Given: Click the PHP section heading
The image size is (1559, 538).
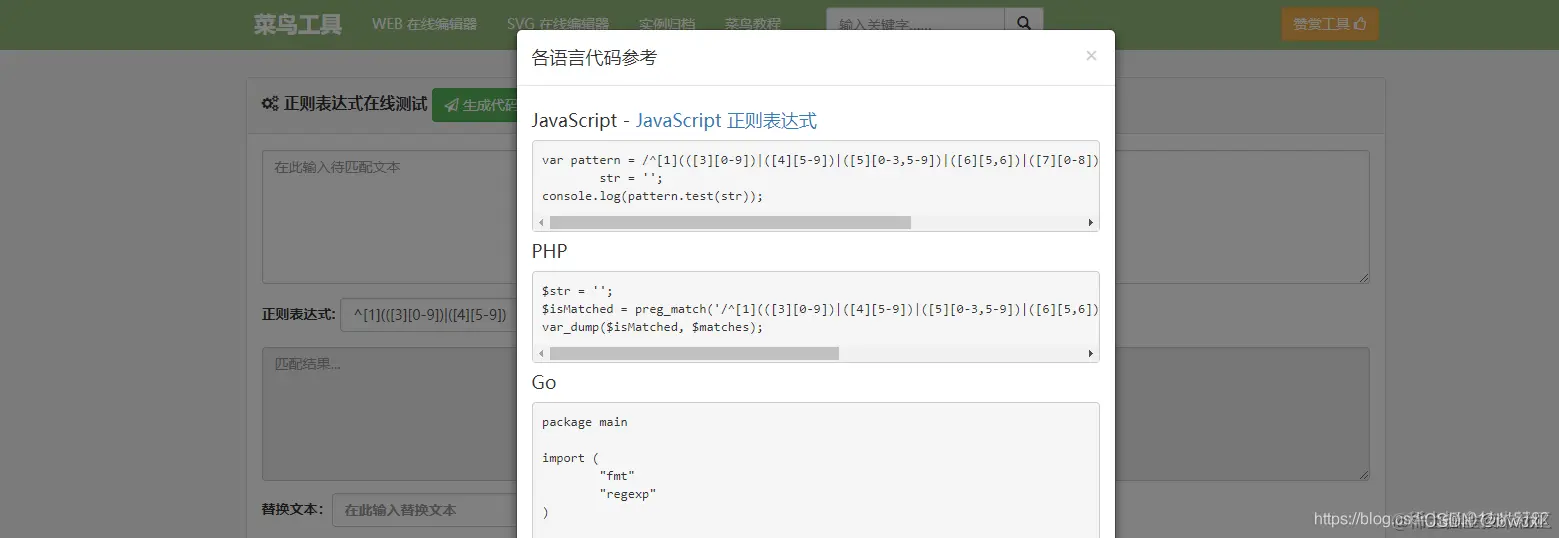Looking at the screenshot, I should pyautogui.click(x=549, y=251).
